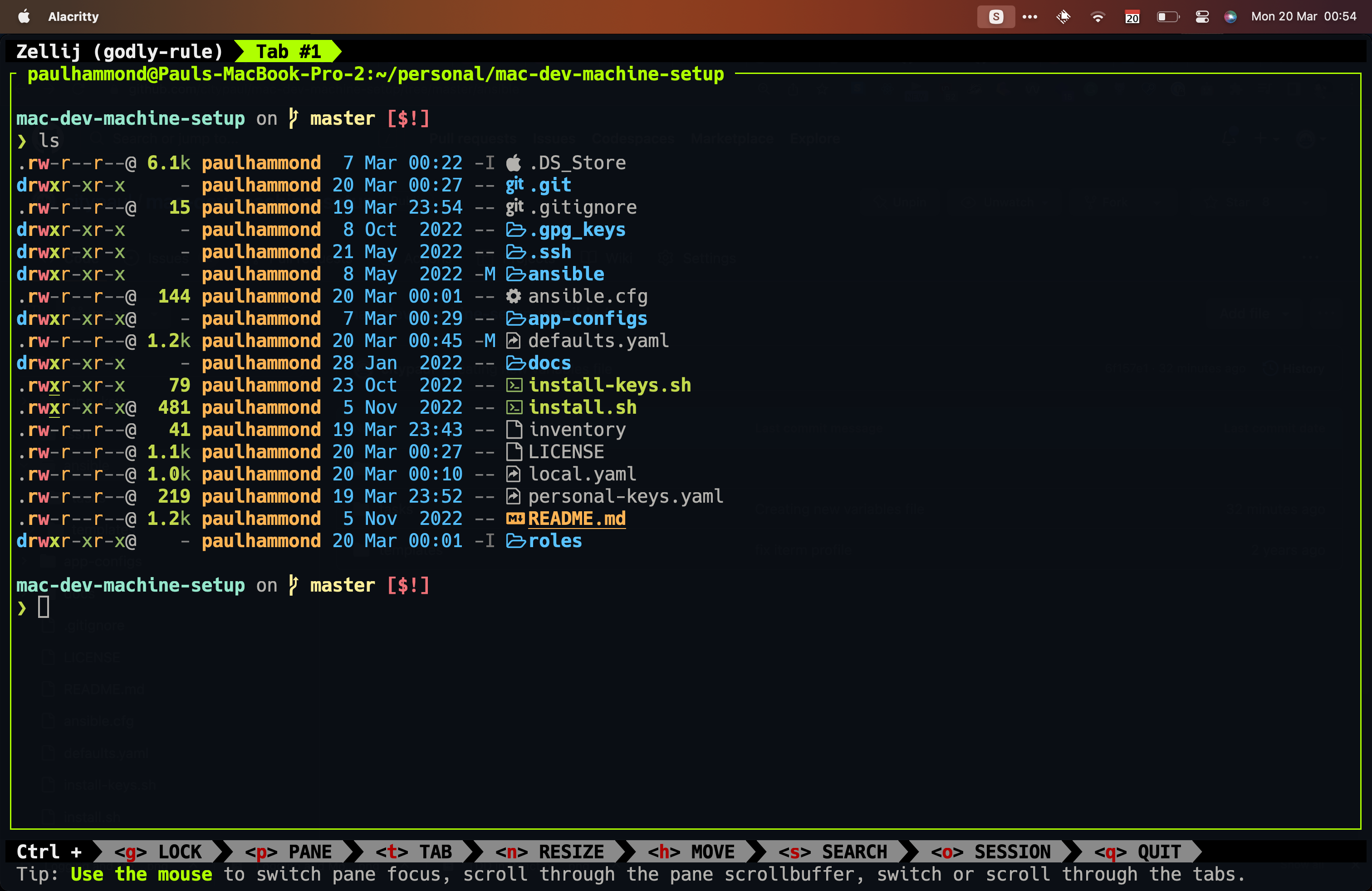Click the battery status icon
1372x891 pixels.
[x=1168, y=17]
